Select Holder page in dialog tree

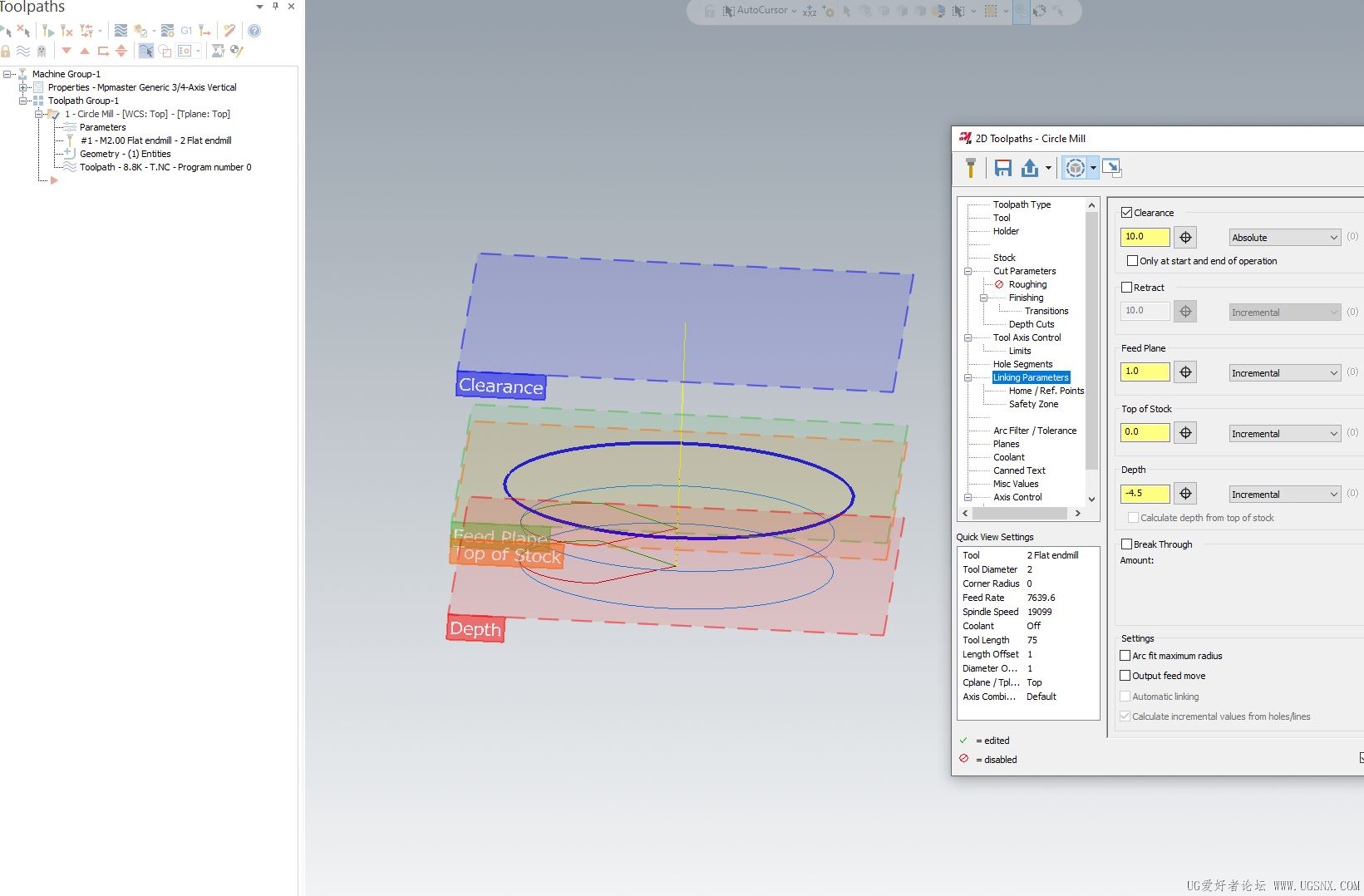click(x=1006, y=231)
